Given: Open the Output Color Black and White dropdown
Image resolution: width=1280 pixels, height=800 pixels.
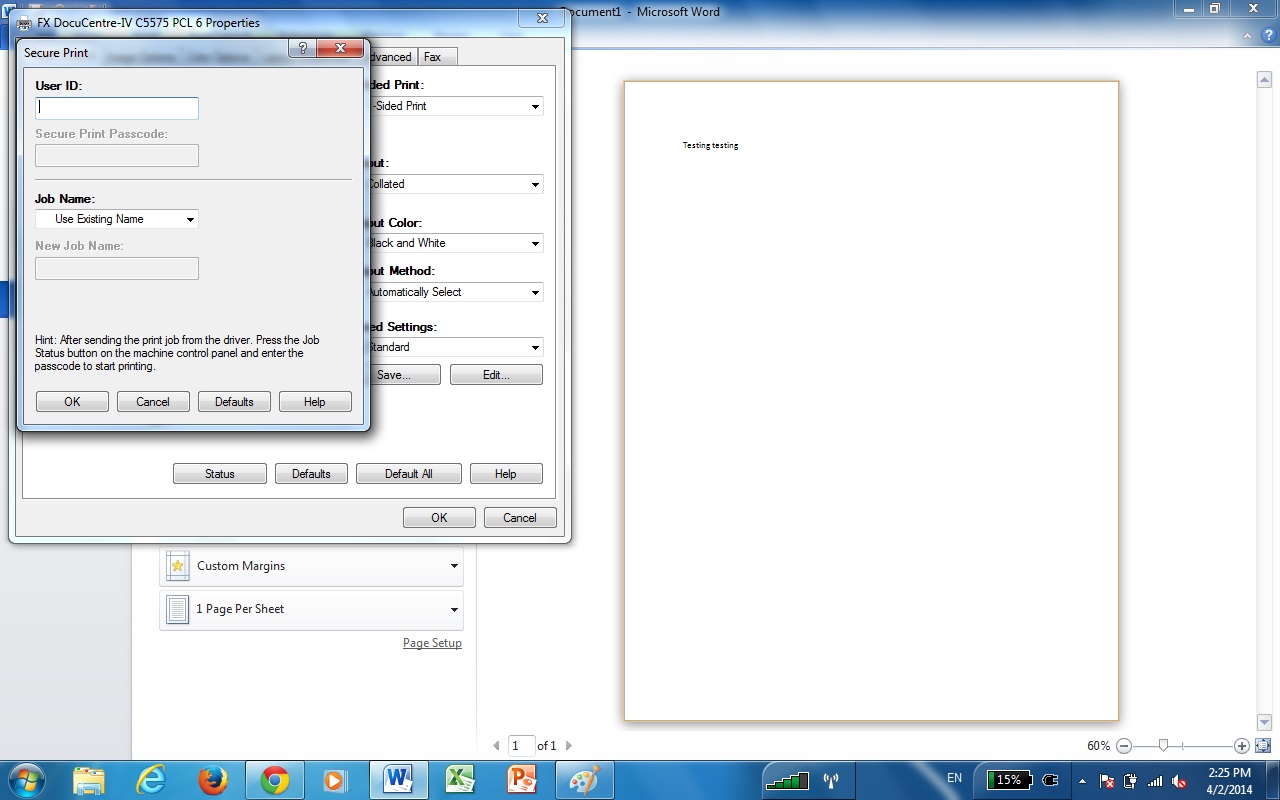Looking at the screenshot, I should point(453,243).
